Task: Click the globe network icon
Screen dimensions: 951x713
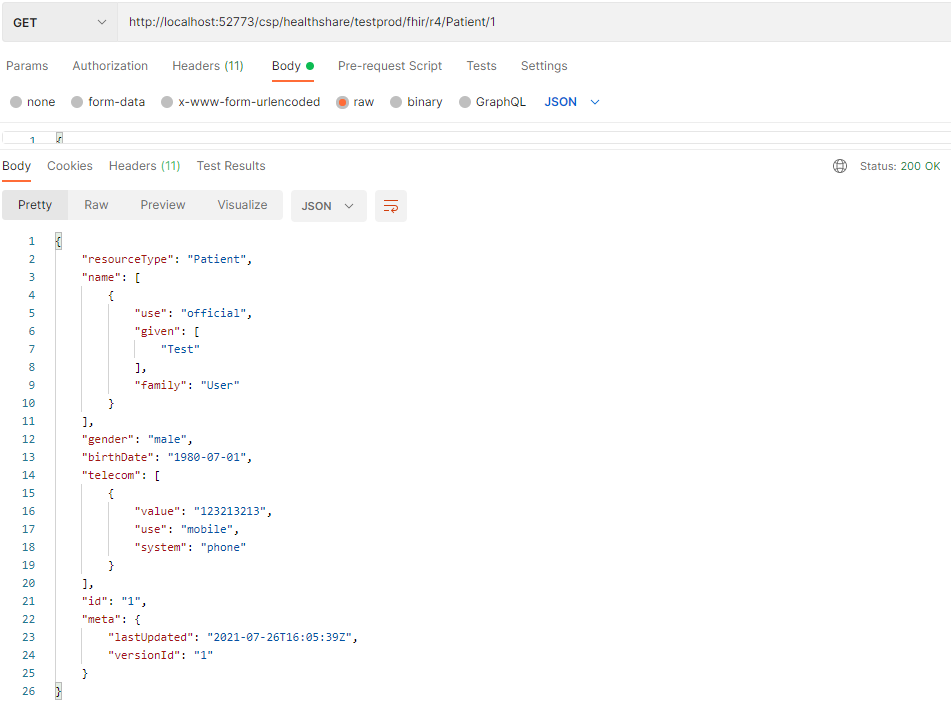Action: pyautogui.click(x=840, y=166)
